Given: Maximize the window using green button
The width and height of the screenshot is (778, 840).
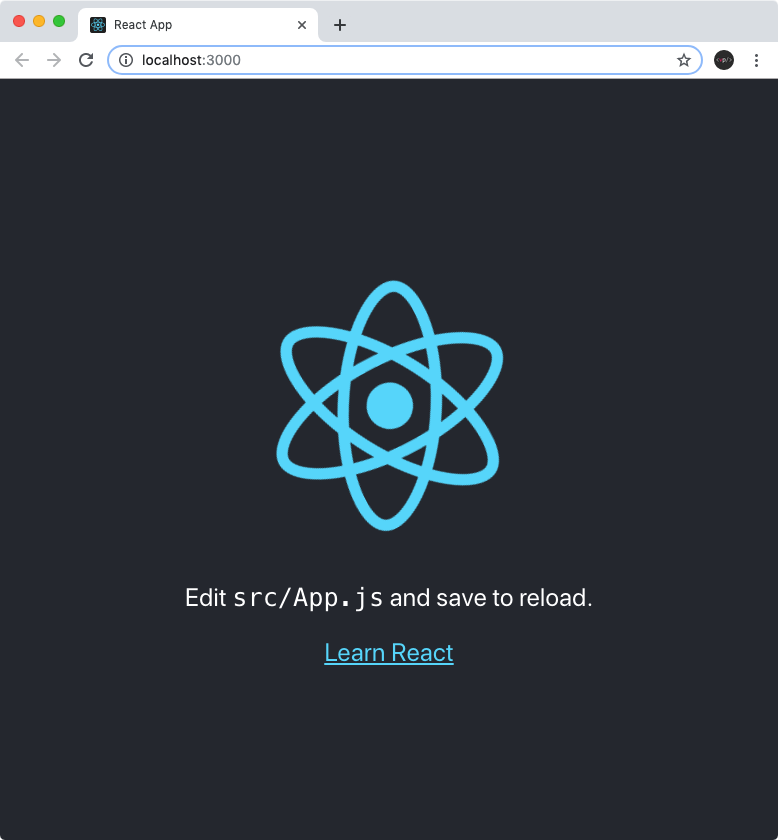Looking at the screenshot, I should pos(59,21).
